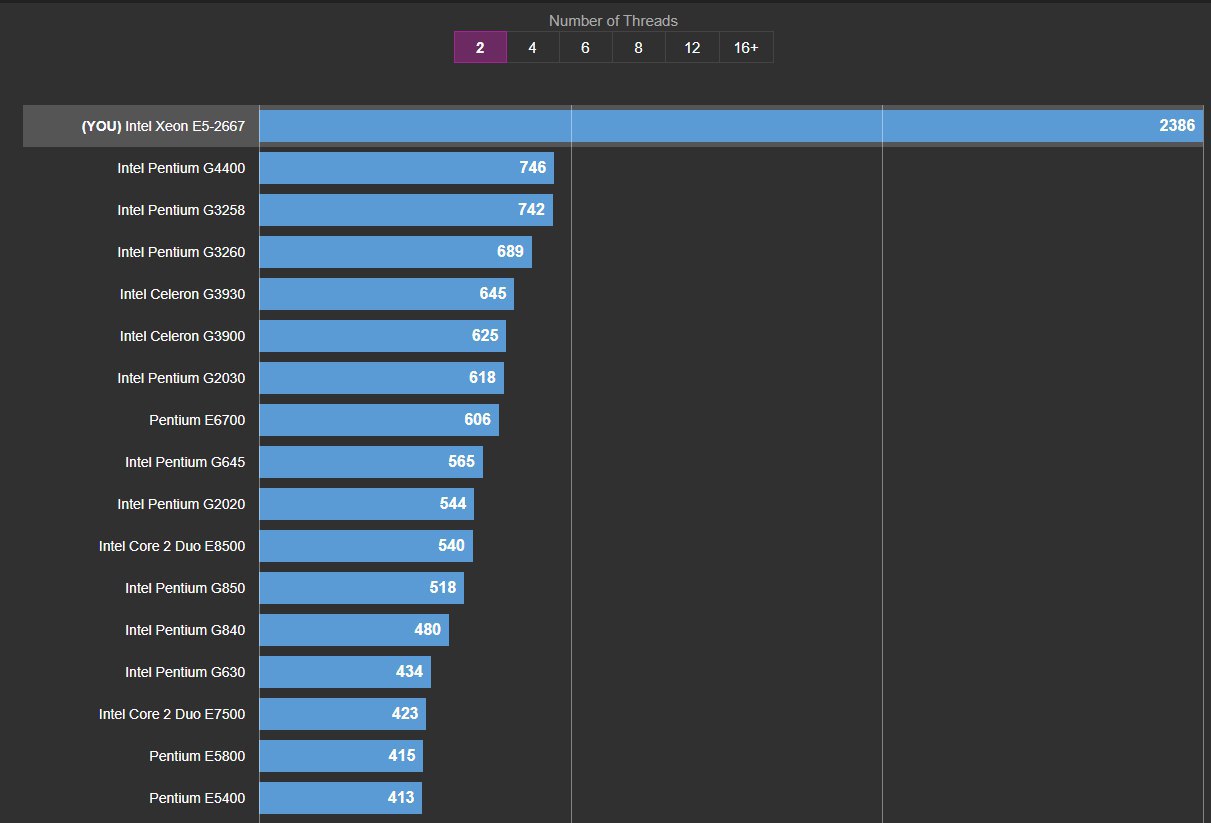
Task: Click the Pentium E5400 bar
Action: pos(341,798)
